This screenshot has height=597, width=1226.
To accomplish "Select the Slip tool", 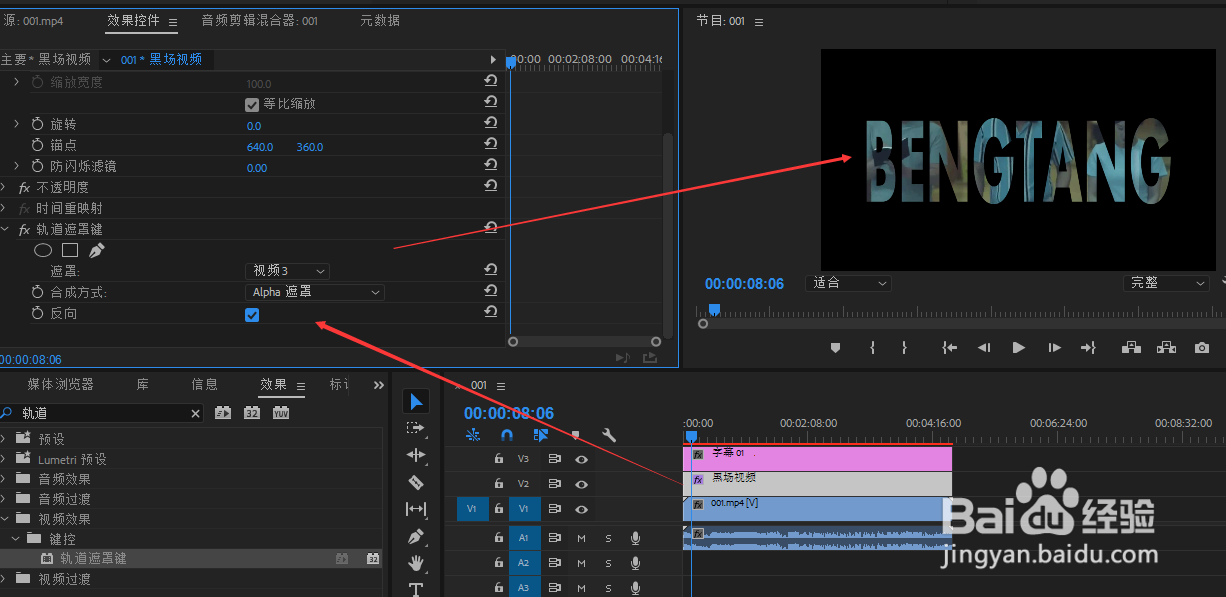I will (x=417, y=509).
